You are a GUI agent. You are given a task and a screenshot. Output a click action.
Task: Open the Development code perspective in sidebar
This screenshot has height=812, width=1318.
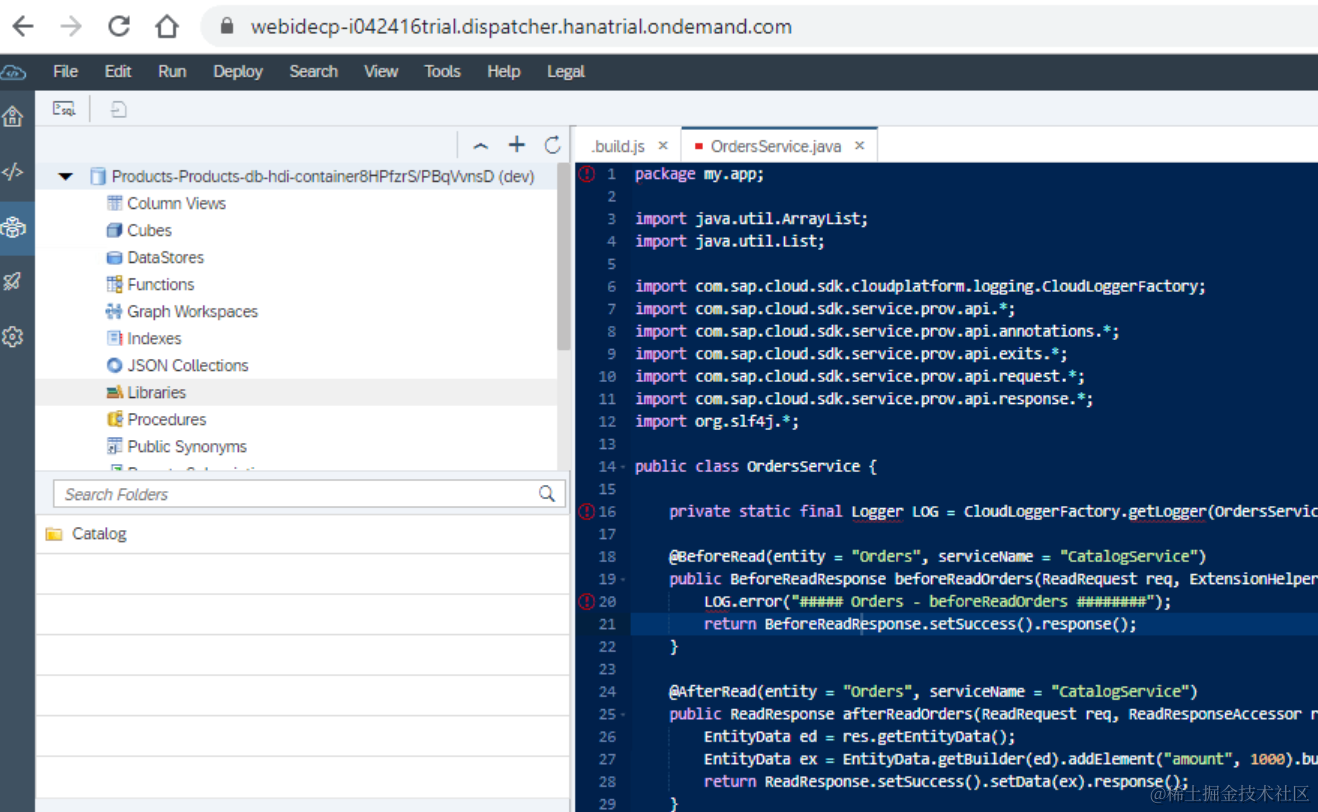point(13,172)
